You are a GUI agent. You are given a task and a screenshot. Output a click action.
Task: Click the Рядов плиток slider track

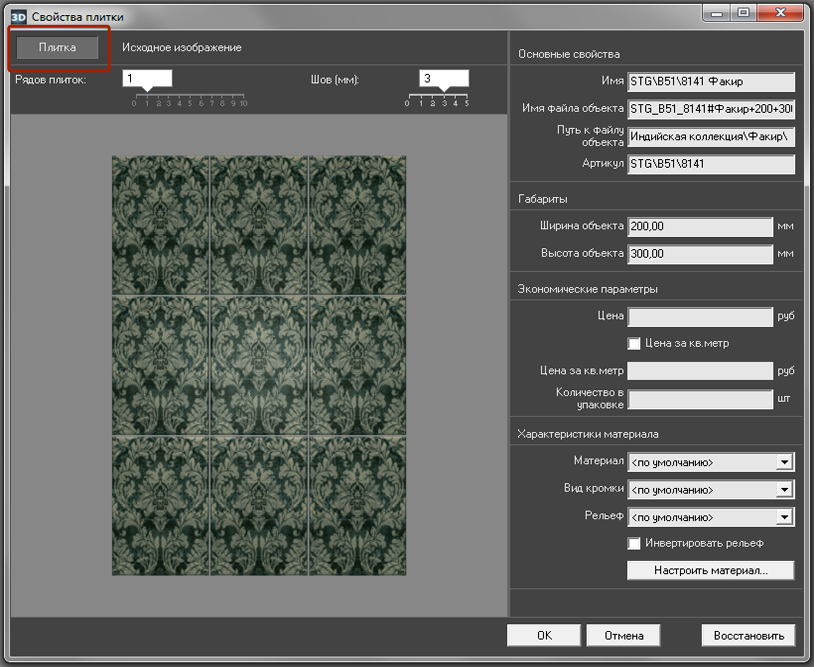tap(190, 97)
